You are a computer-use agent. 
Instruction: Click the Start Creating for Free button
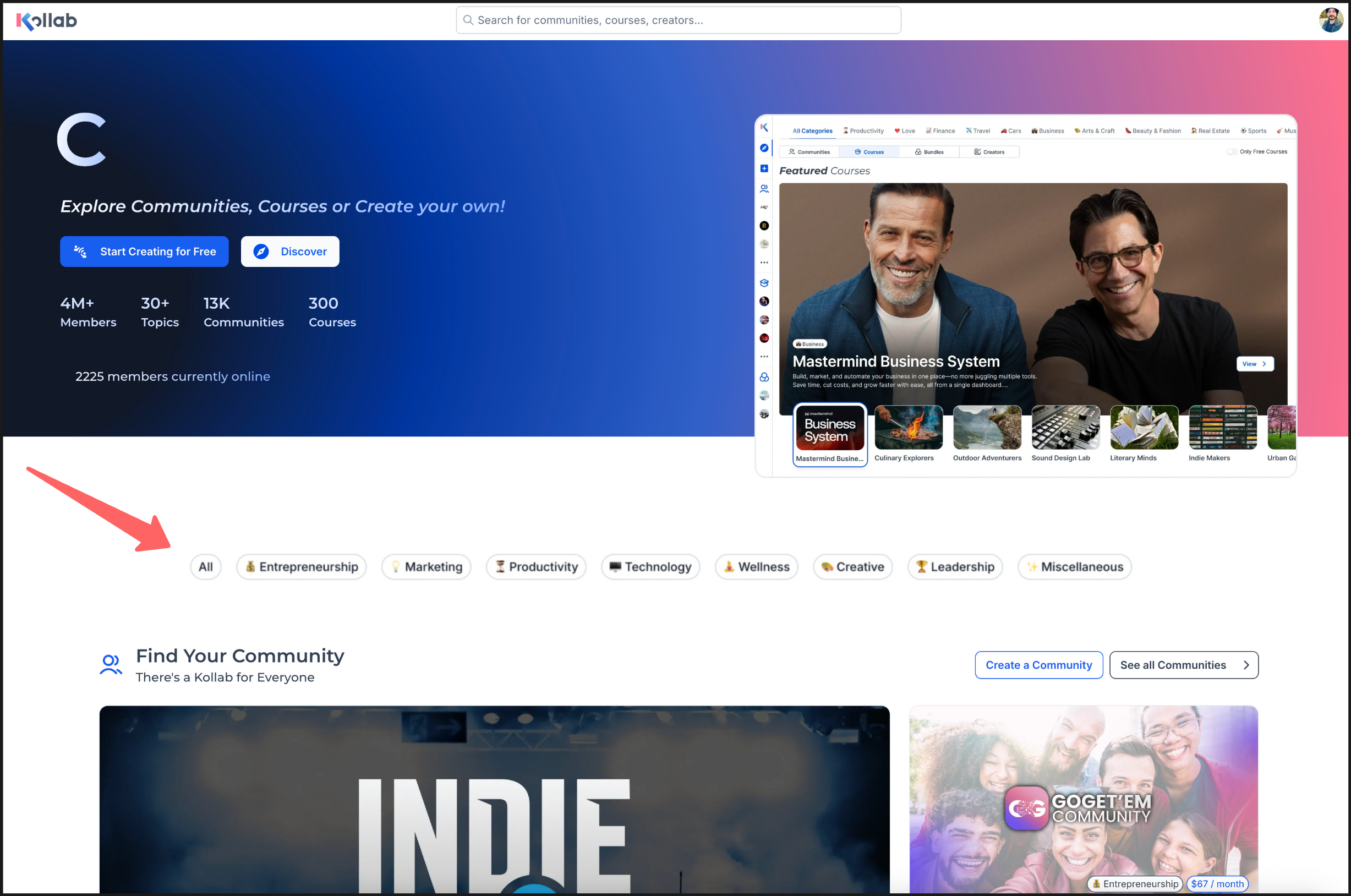click(144, 252)
